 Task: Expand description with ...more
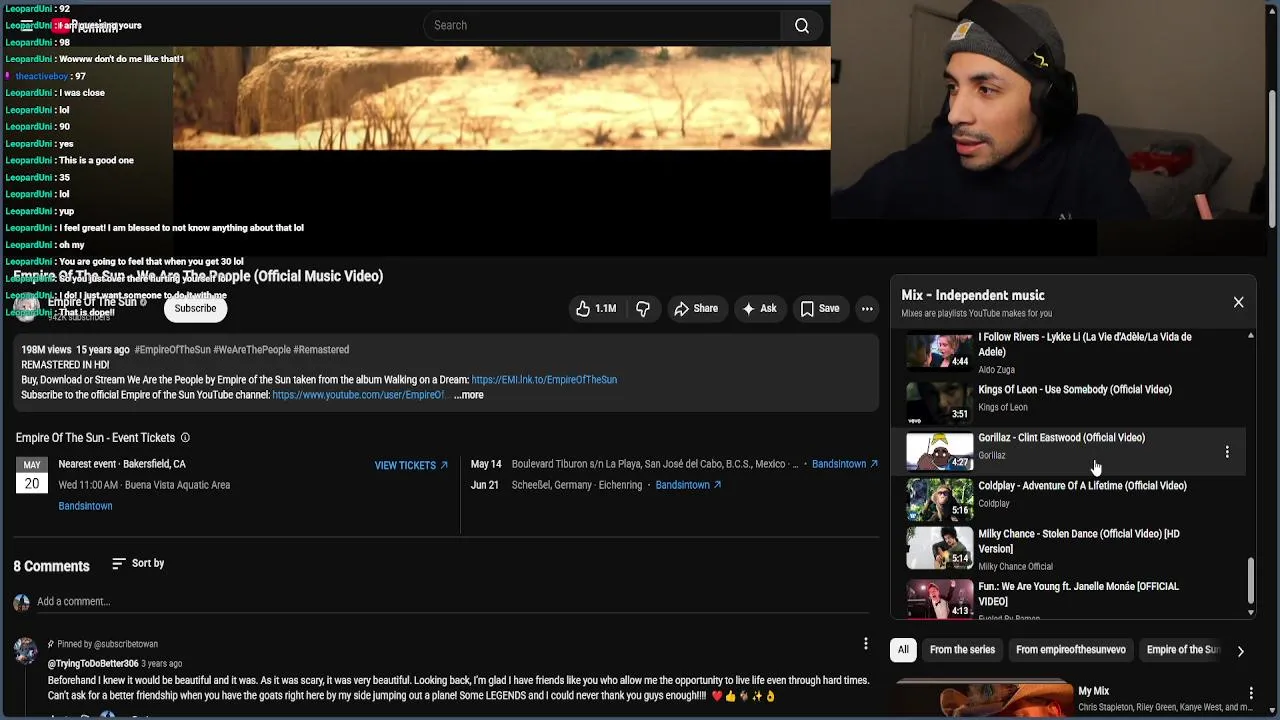tap(468, 395)
